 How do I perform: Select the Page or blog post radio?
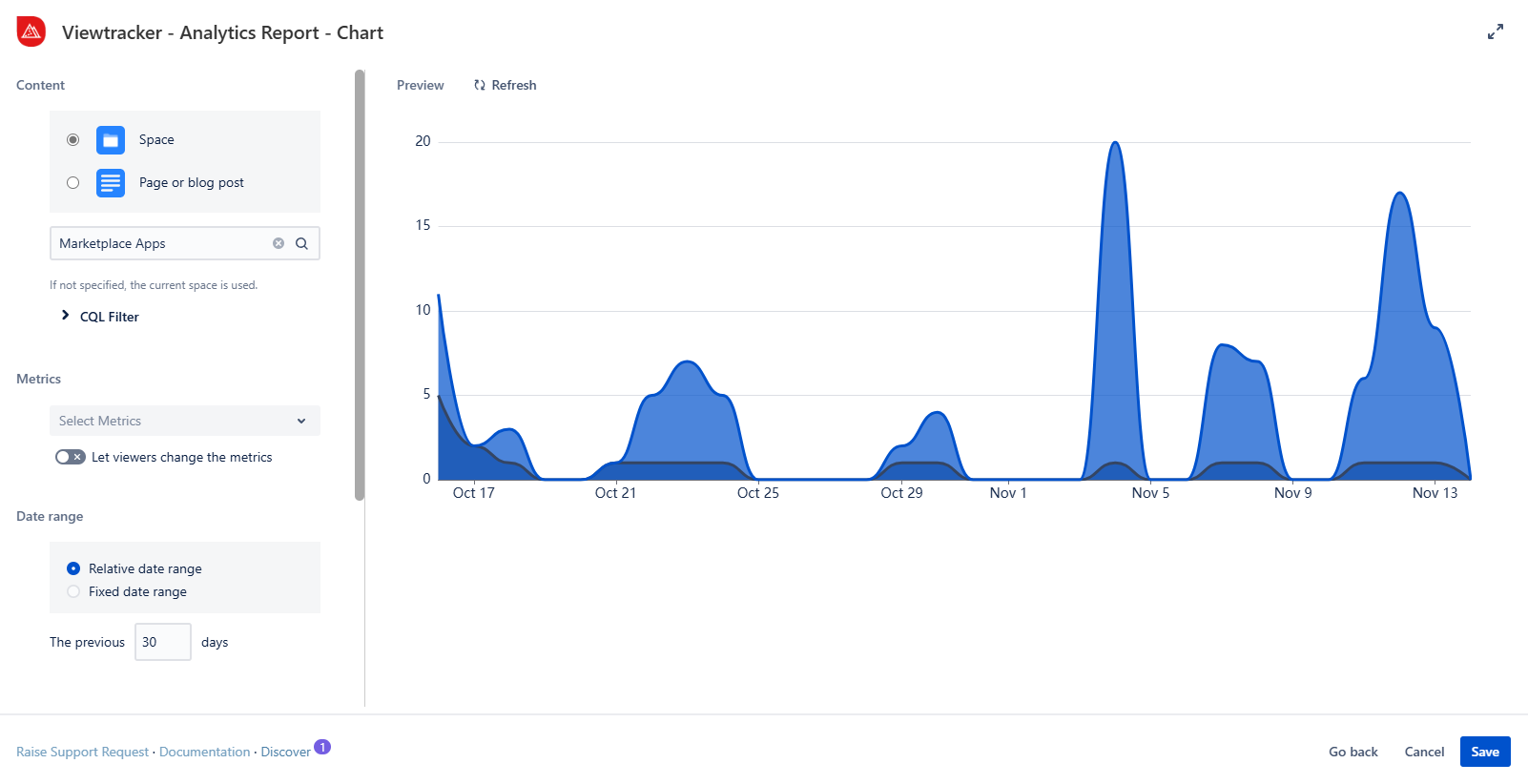(x=72, y=183)
